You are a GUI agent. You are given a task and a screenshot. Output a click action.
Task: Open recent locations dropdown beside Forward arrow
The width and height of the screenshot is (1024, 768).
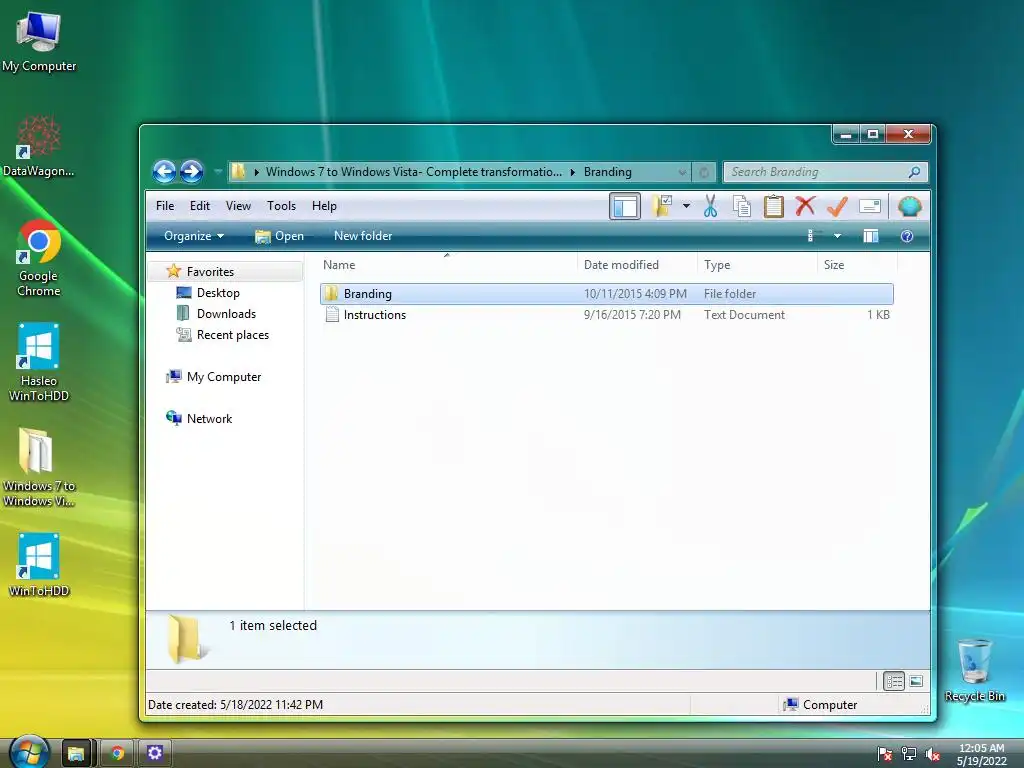tap(217, 172)
